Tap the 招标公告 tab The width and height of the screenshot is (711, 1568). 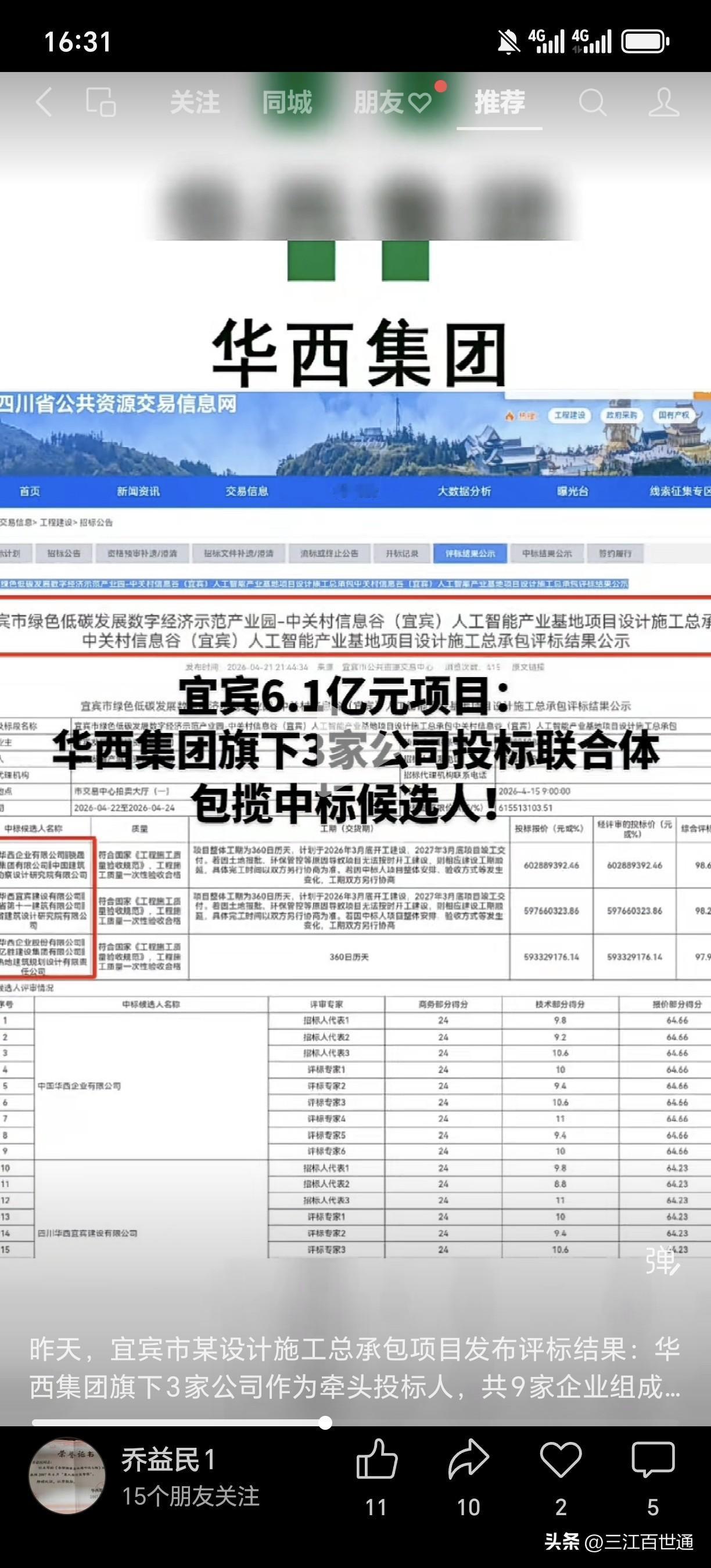[x=64, y=553]
